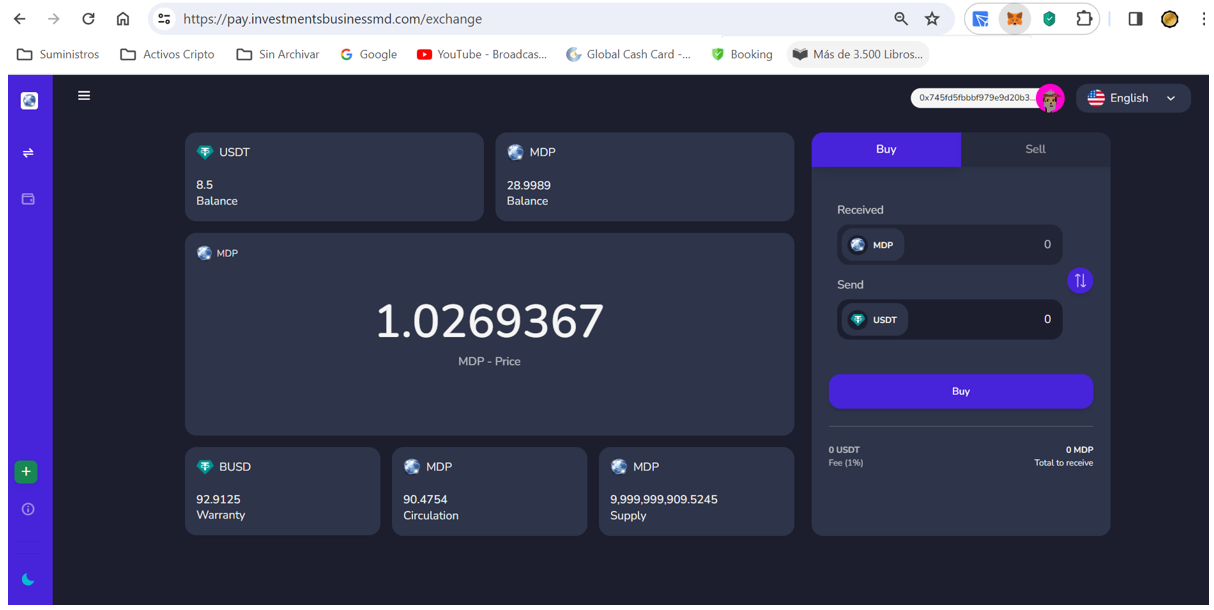Click the user avatar next to wallet address
Screen dimensions: 1214x610
tap(1049, 98)
